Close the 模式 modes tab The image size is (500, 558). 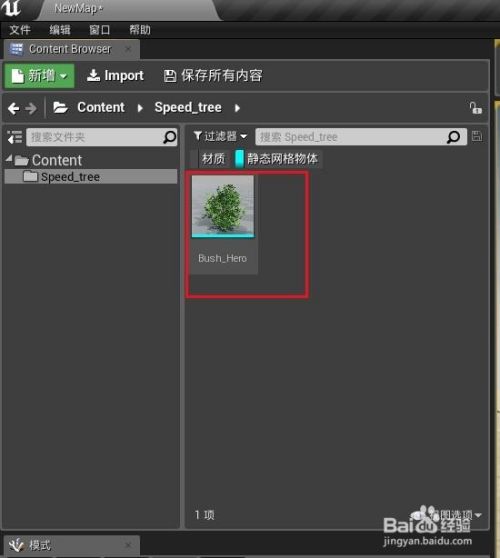[128, 545]
